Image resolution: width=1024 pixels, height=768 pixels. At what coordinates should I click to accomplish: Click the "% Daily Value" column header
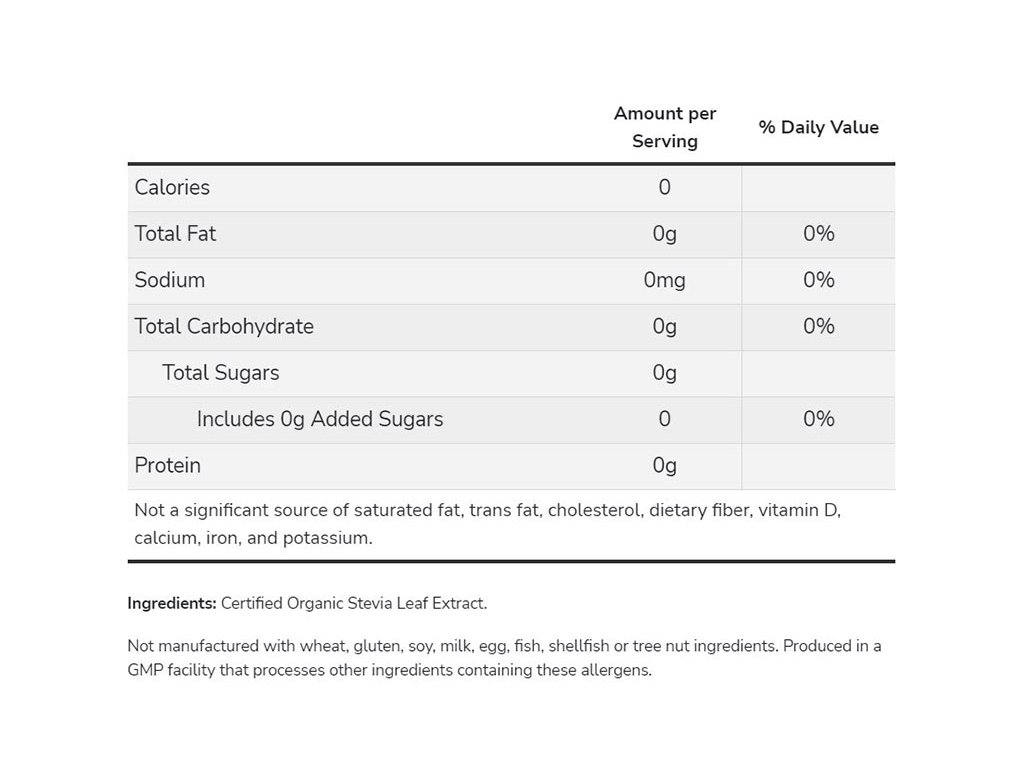tap(818, 127)
